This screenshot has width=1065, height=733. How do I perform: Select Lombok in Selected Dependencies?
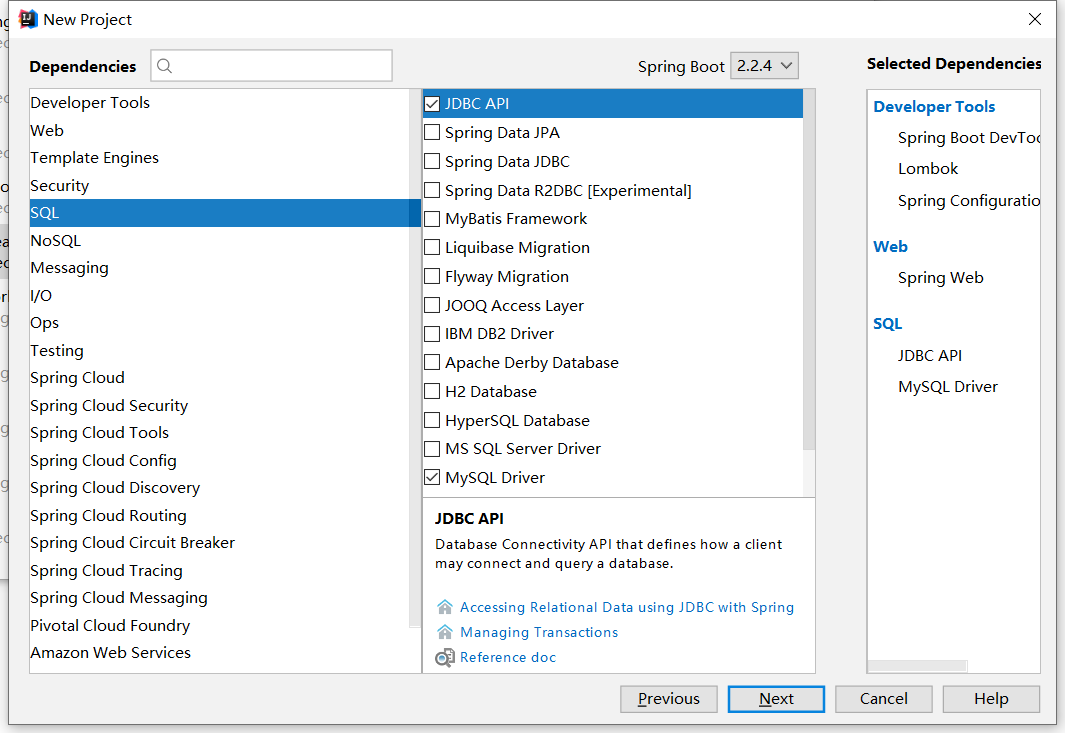pos(928,168)
